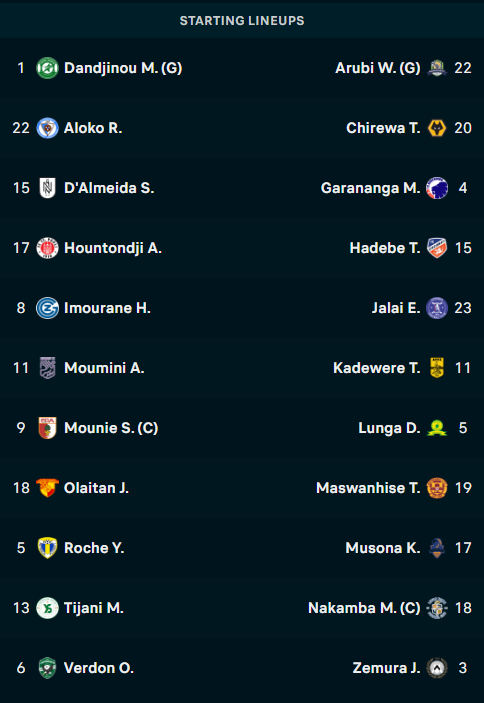The image size is (484, 703).
Task: Click the club crest next to Nakamba M.
Action: [x=436, y=608]
